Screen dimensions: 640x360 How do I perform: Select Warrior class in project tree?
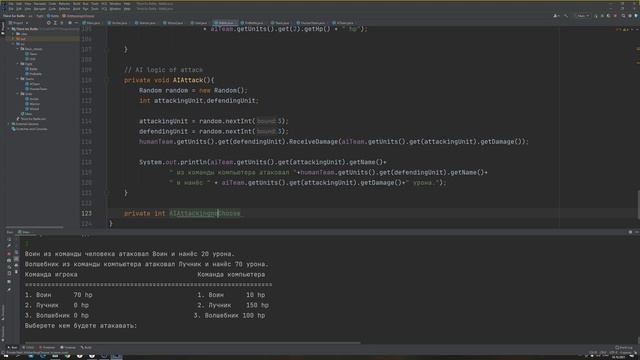[x=34, y=104]
